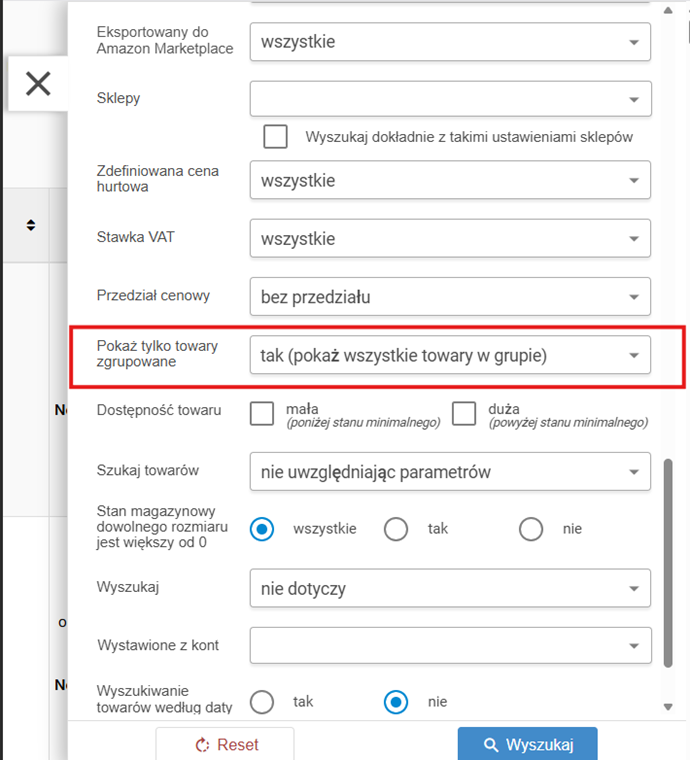Click the vertical scrollbar thumb in panel

668,563
